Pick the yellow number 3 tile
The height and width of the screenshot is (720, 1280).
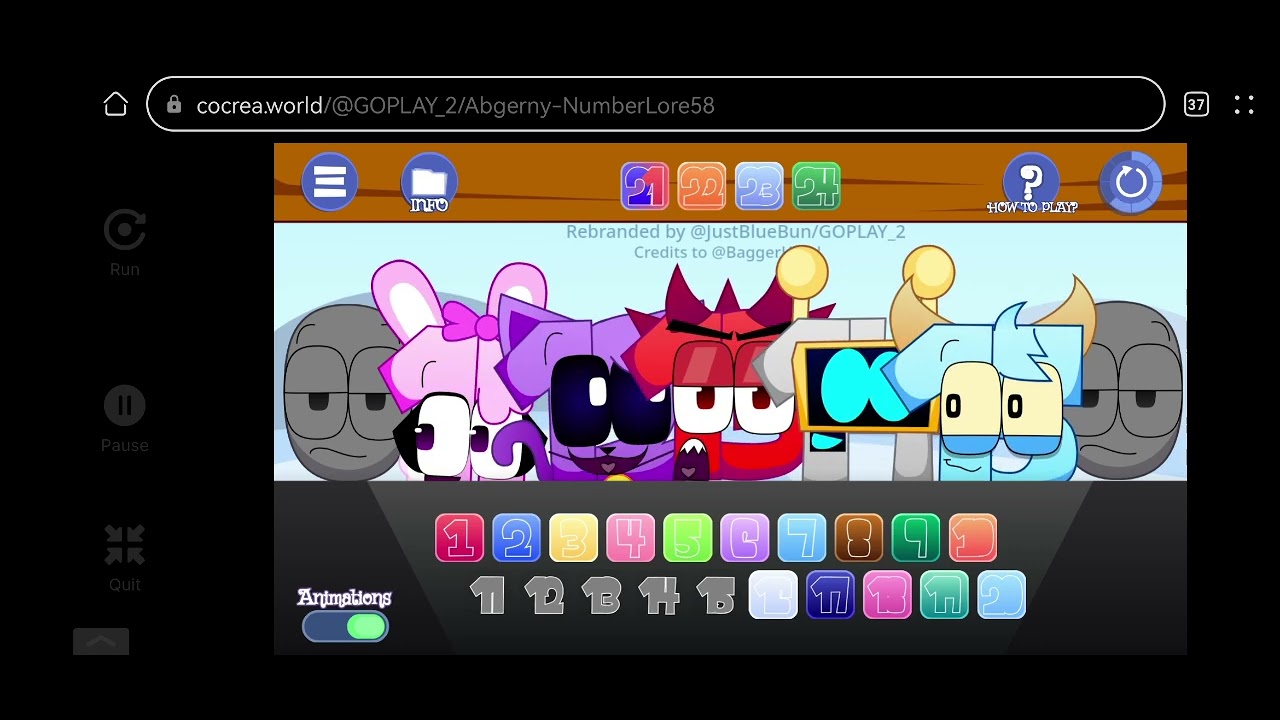tap(574, 538)
